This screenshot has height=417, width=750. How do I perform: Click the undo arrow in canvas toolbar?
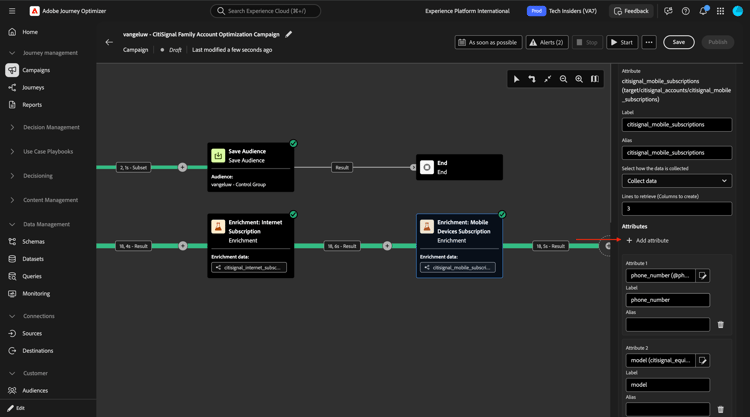coord(532,79)
